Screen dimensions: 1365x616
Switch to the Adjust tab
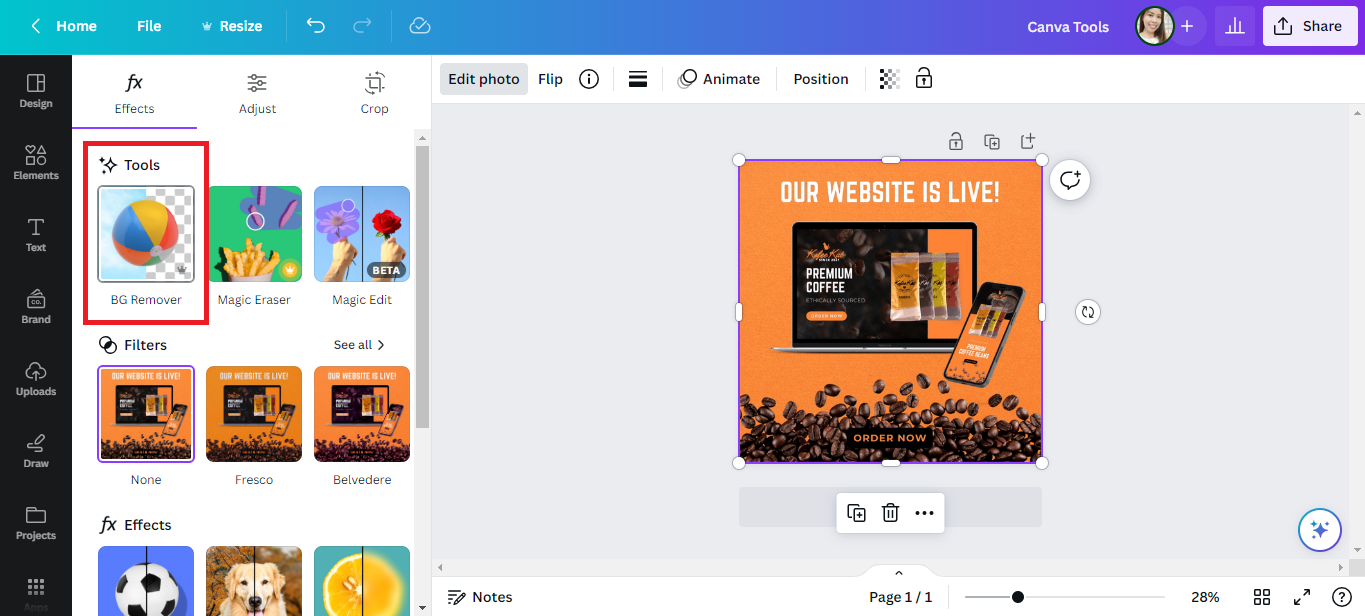point(257,93)
